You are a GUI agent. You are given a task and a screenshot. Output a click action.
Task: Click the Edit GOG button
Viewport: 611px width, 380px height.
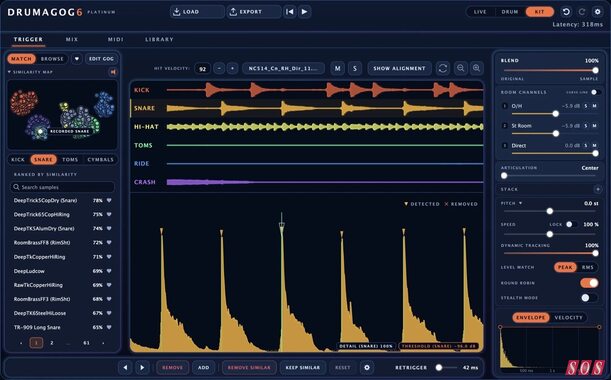coord(101,59)
